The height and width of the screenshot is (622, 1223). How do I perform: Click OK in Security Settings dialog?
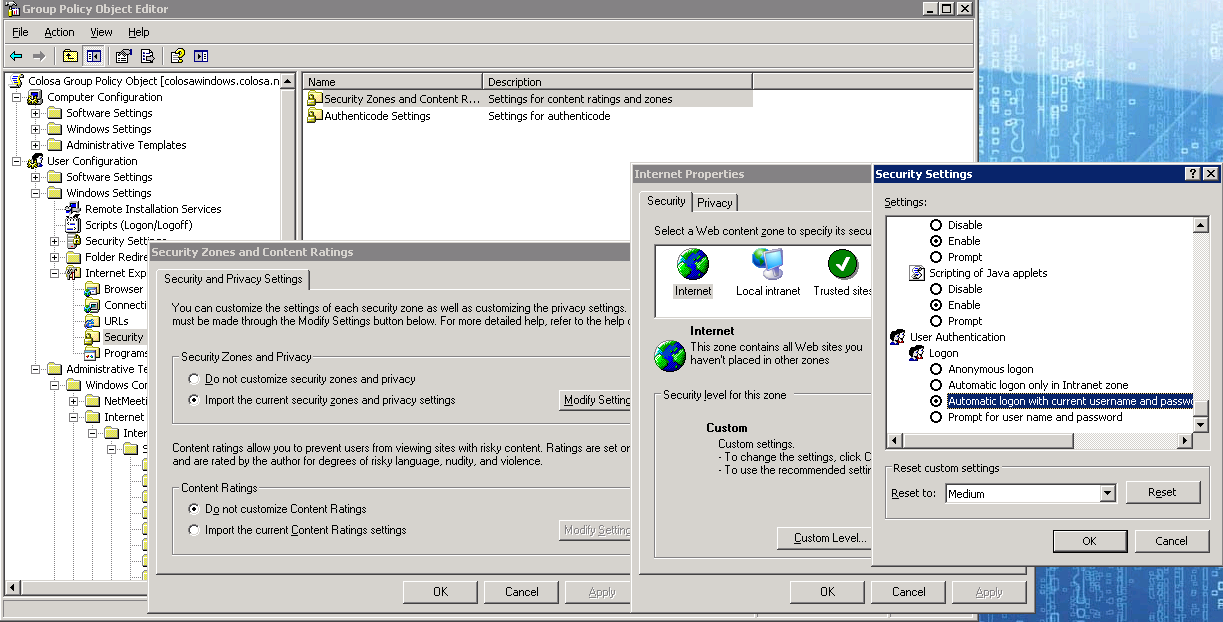(1089, 541)
